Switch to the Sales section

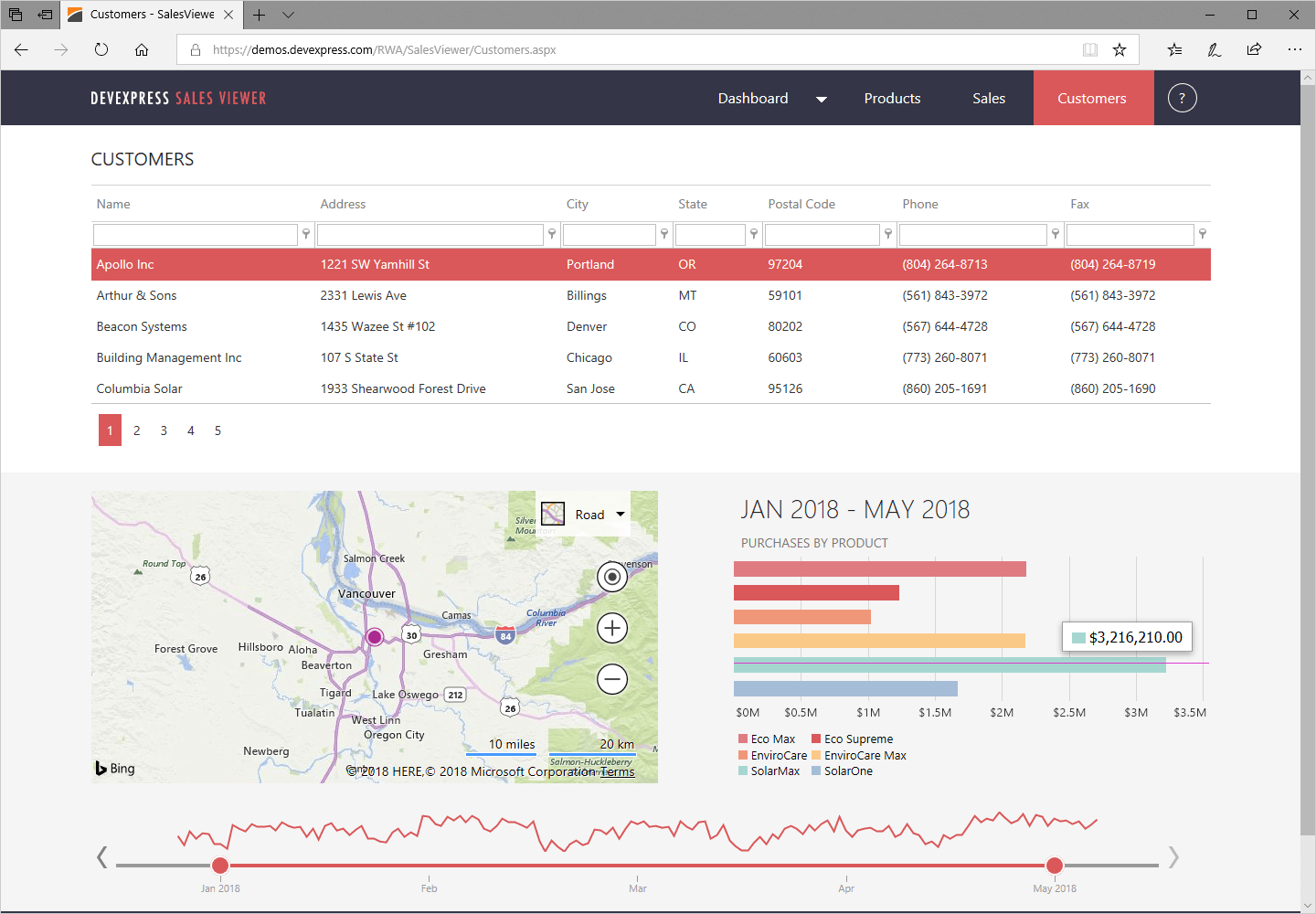click(x=988, y=98)
